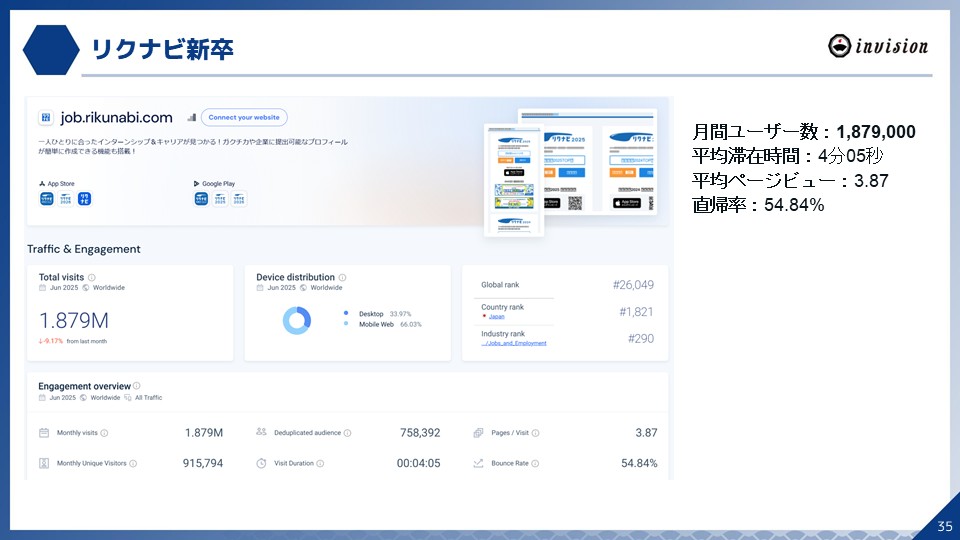
Task: Click the Connect your website button
Action: (x=244, y=118)
